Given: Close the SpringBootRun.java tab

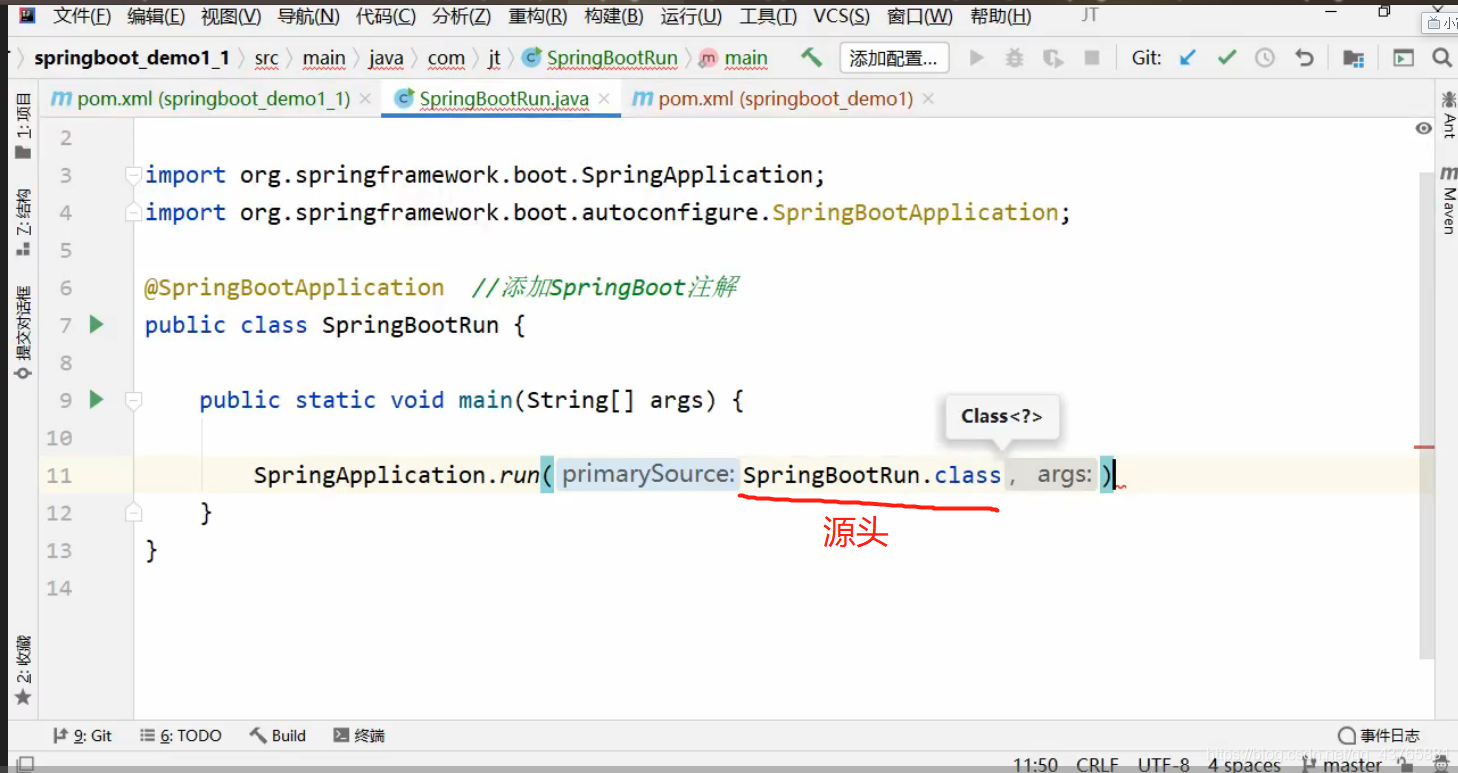Looking at the screenshot, I should pyautogui.click(x=606, y=99).
